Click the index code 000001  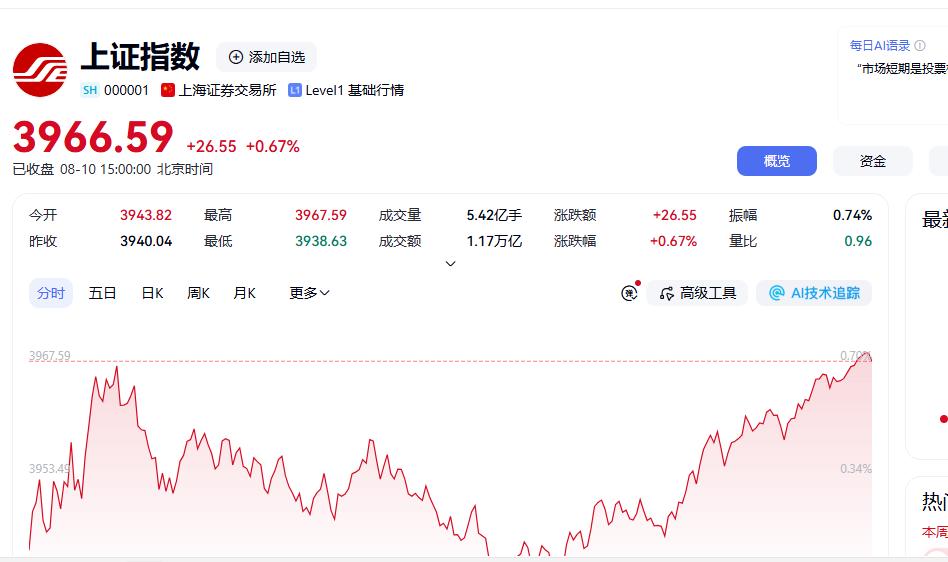click(126, 90)
